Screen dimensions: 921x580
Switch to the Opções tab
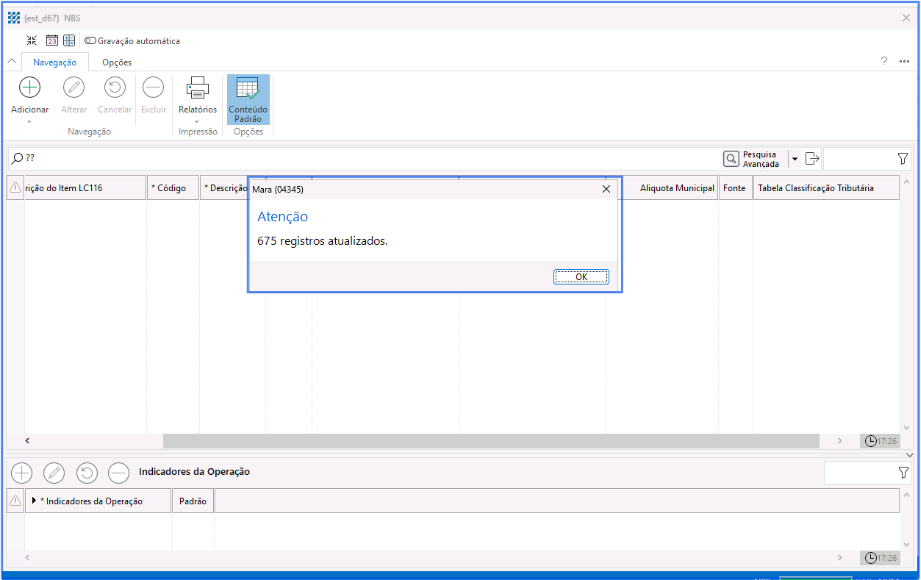point(117,62)
